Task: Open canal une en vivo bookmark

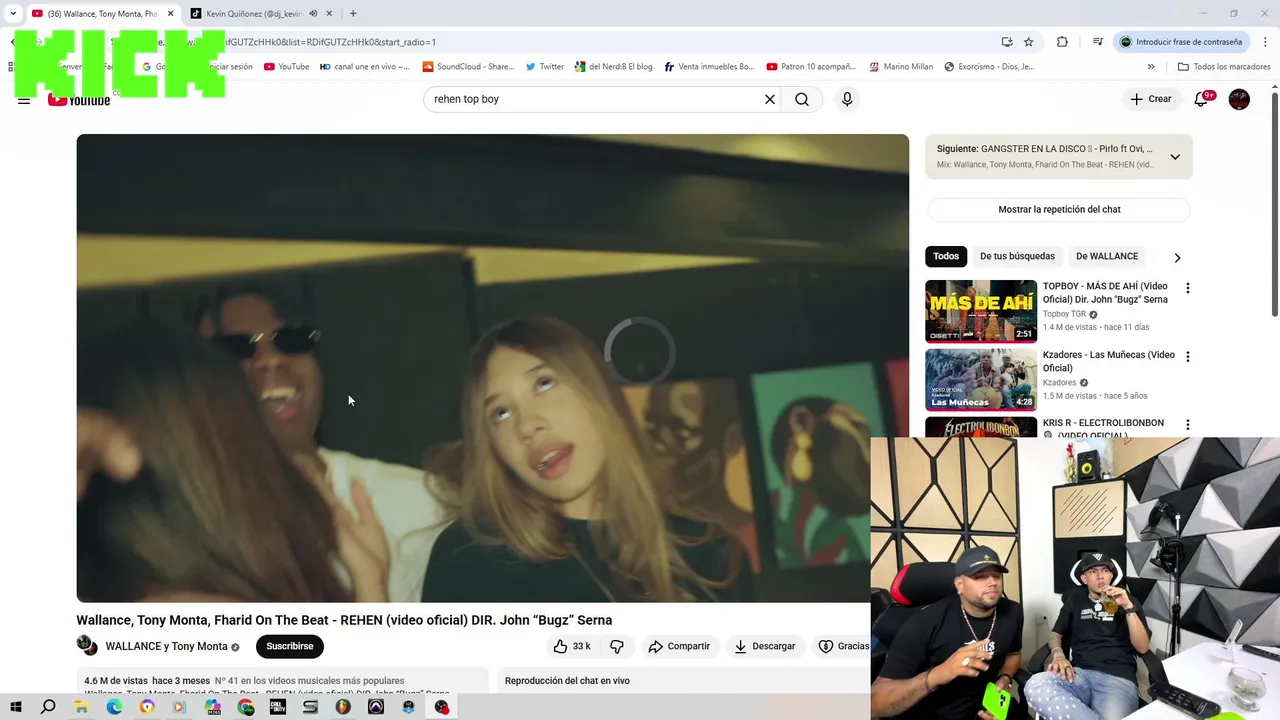Action: [x=365, y=67]
